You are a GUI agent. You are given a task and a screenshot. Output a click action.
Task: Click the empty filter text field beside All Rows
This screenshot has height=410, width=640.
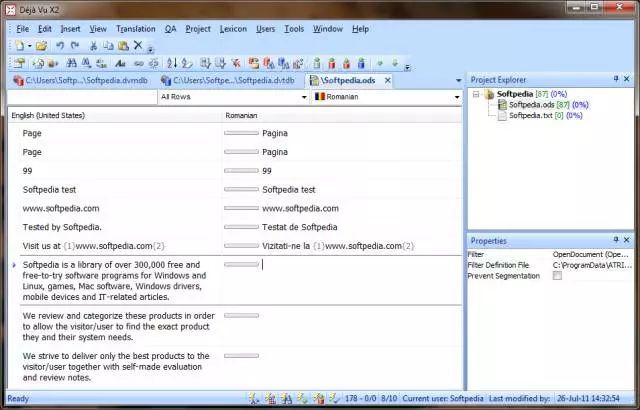tap(82, 97)
